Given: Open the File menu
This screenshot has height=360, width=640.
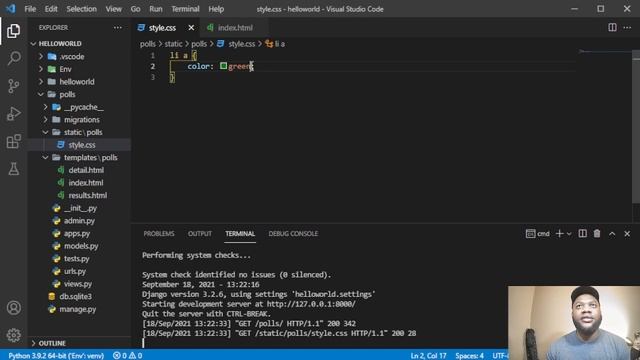Looking at the screenshot, I should click(30, 9).
